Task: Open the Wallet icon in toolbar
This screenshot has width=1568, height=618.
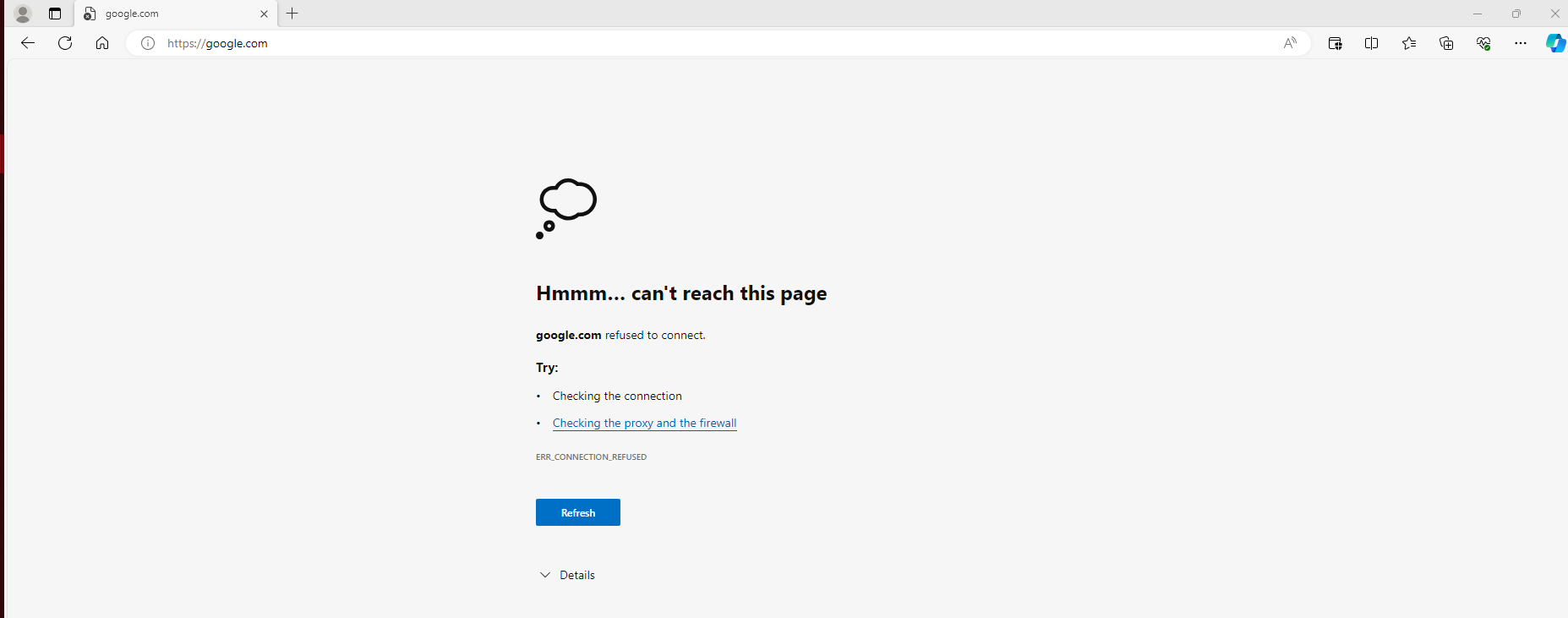Action: (x=1335, y=43)
